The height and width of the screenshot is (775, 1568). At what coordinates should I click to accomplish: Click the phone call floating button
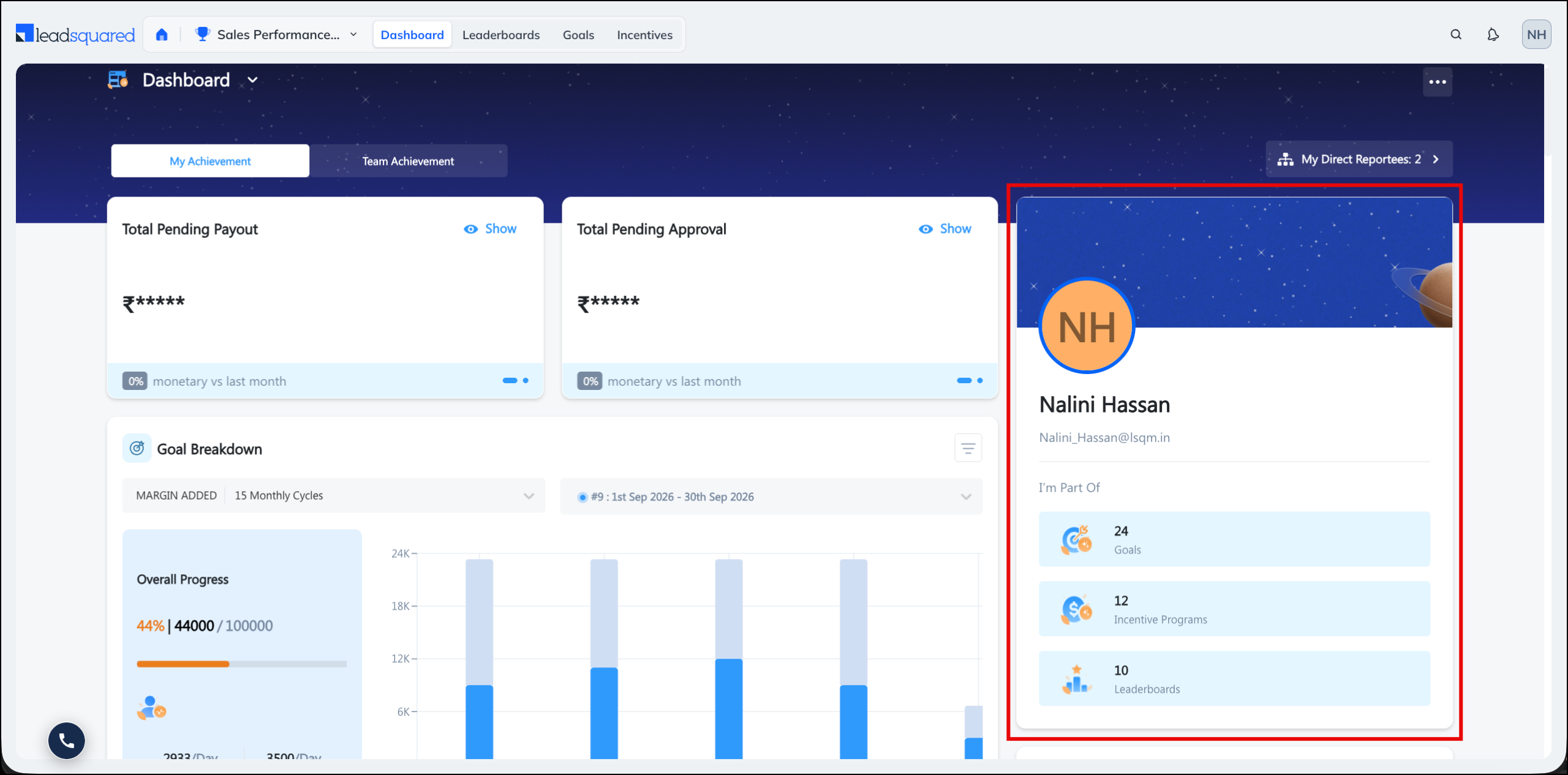[x=67, y=741]
